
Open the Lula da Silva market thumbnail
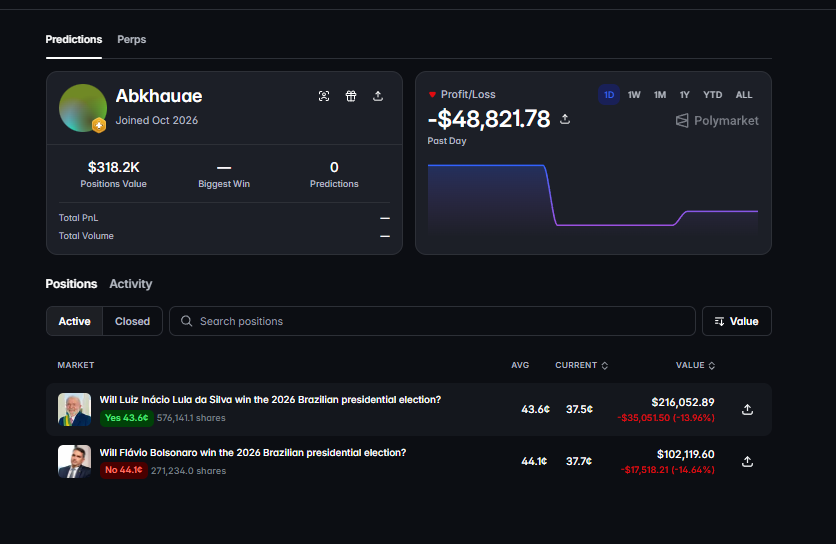[74, 410]
